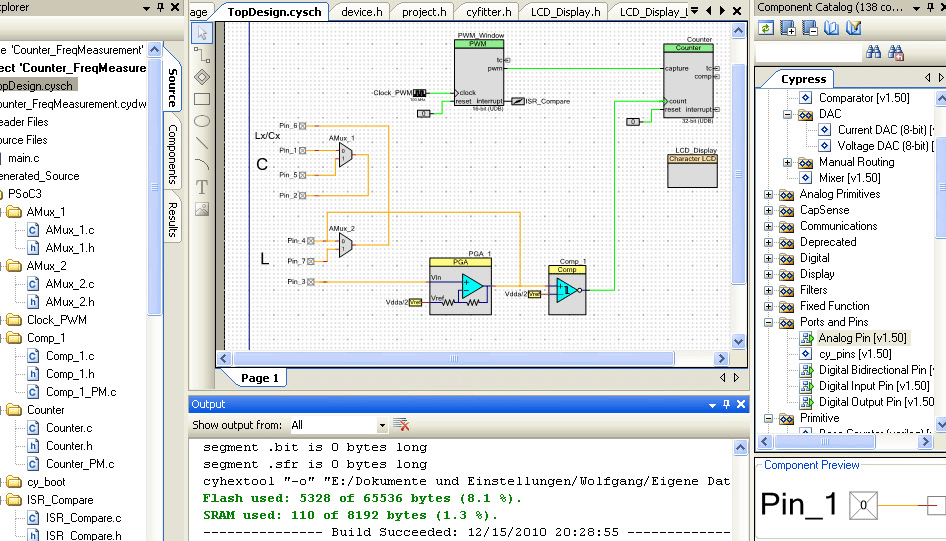Expand the Manual Routing folder
Image resolution: width=946 pixels, height=541 pixels.
(787, 162)
